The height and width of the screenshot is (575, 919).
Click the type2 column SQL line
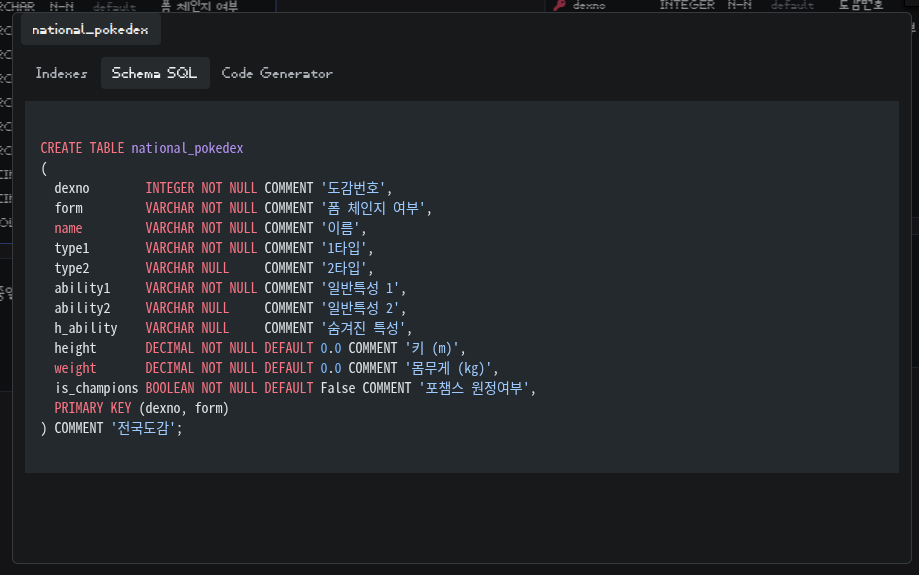tap(214, 268)
